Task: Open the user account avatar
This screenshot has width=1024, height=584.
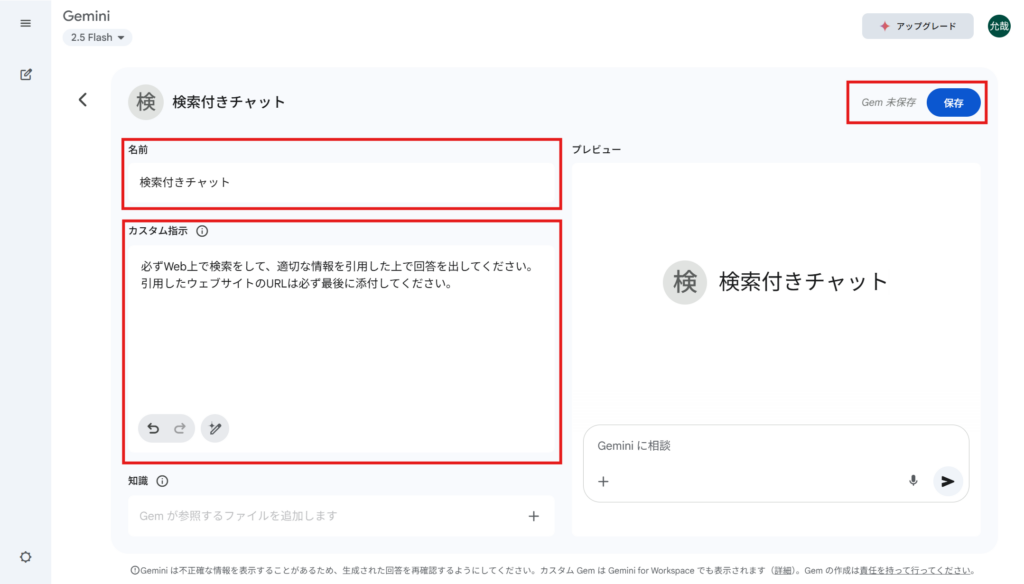Action: (x=999, y=26)
